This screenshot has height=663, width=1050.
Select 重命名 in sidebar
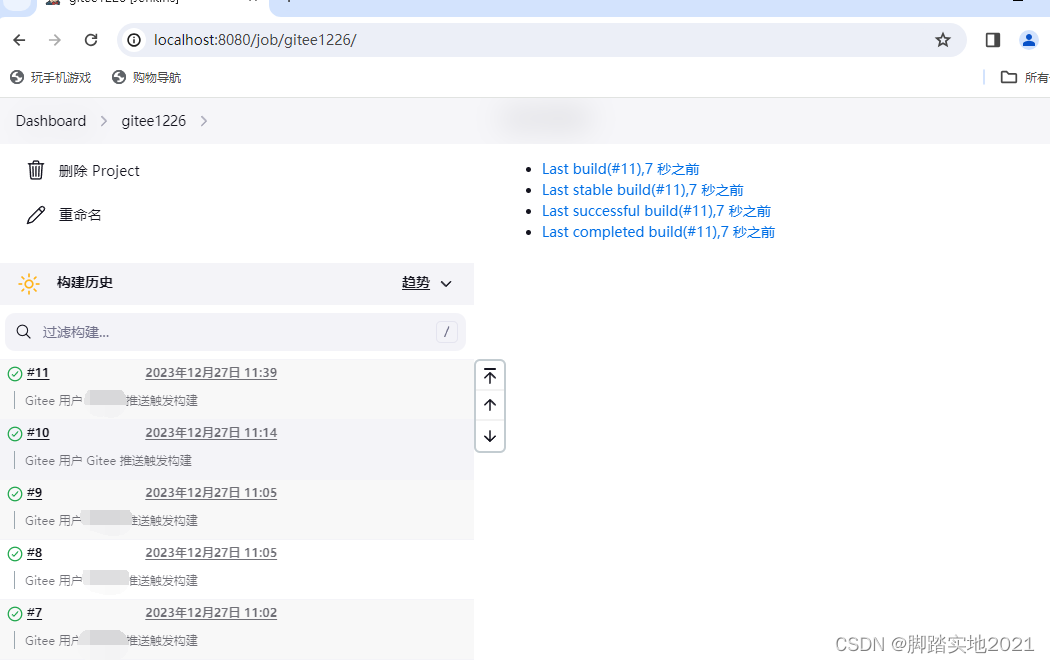[80, 215]
